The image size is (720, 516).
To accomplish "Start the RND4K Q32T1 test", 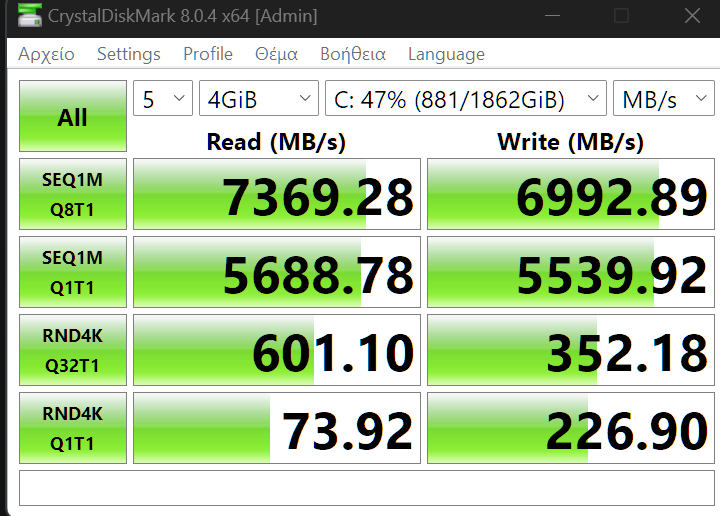I will [73, 350].
